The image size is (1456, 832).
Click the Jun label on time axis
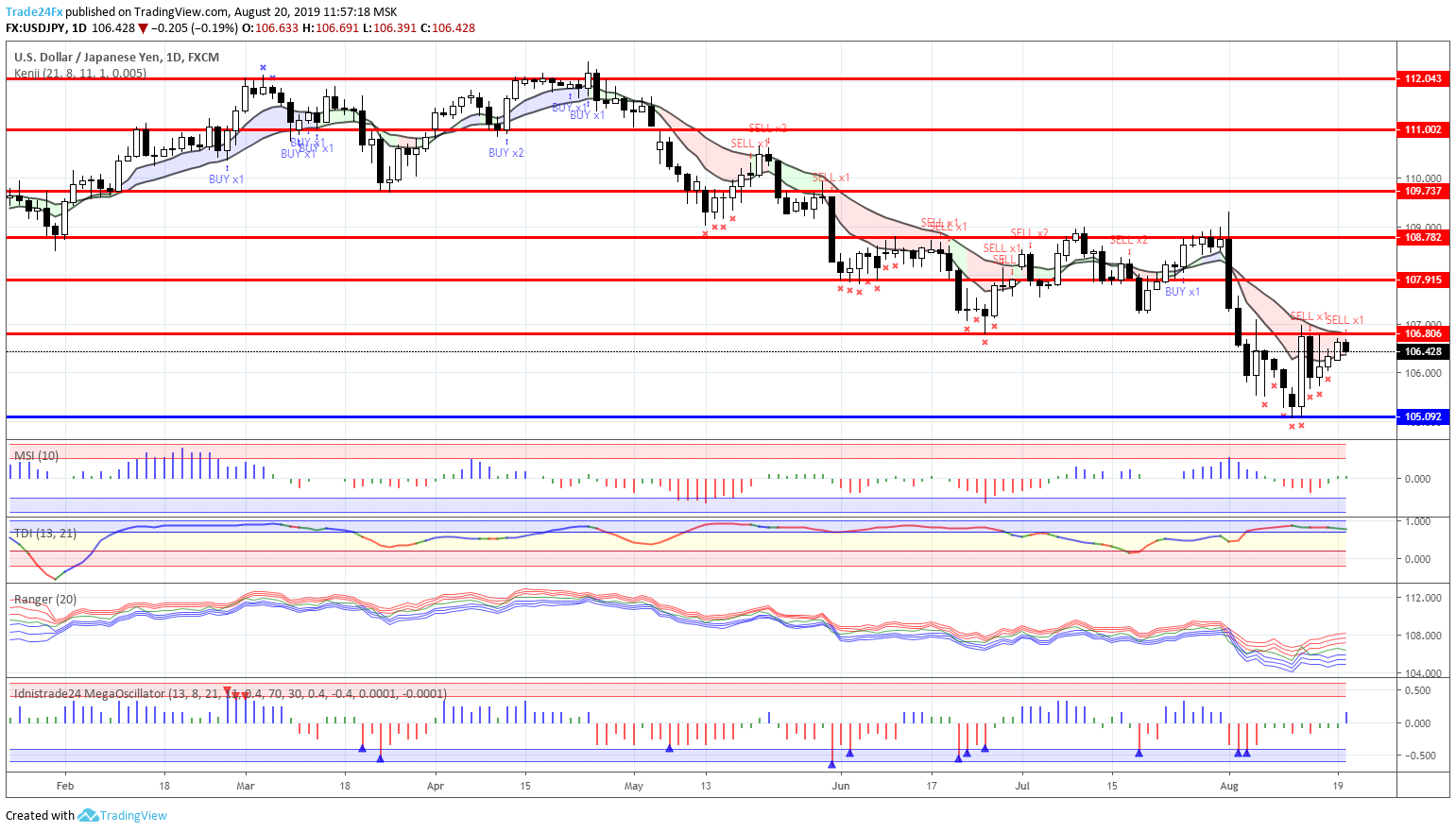[841, 786]
